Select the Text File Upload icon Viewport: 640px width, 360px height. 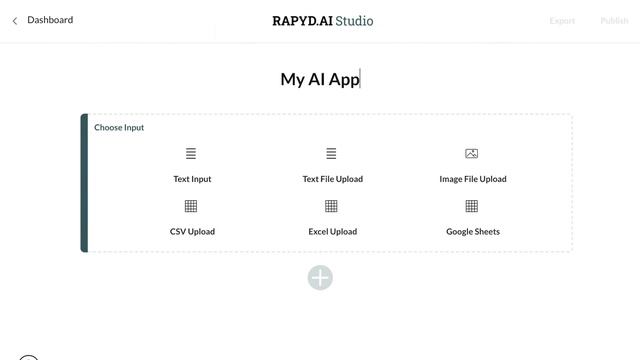[x=331, y=153]
